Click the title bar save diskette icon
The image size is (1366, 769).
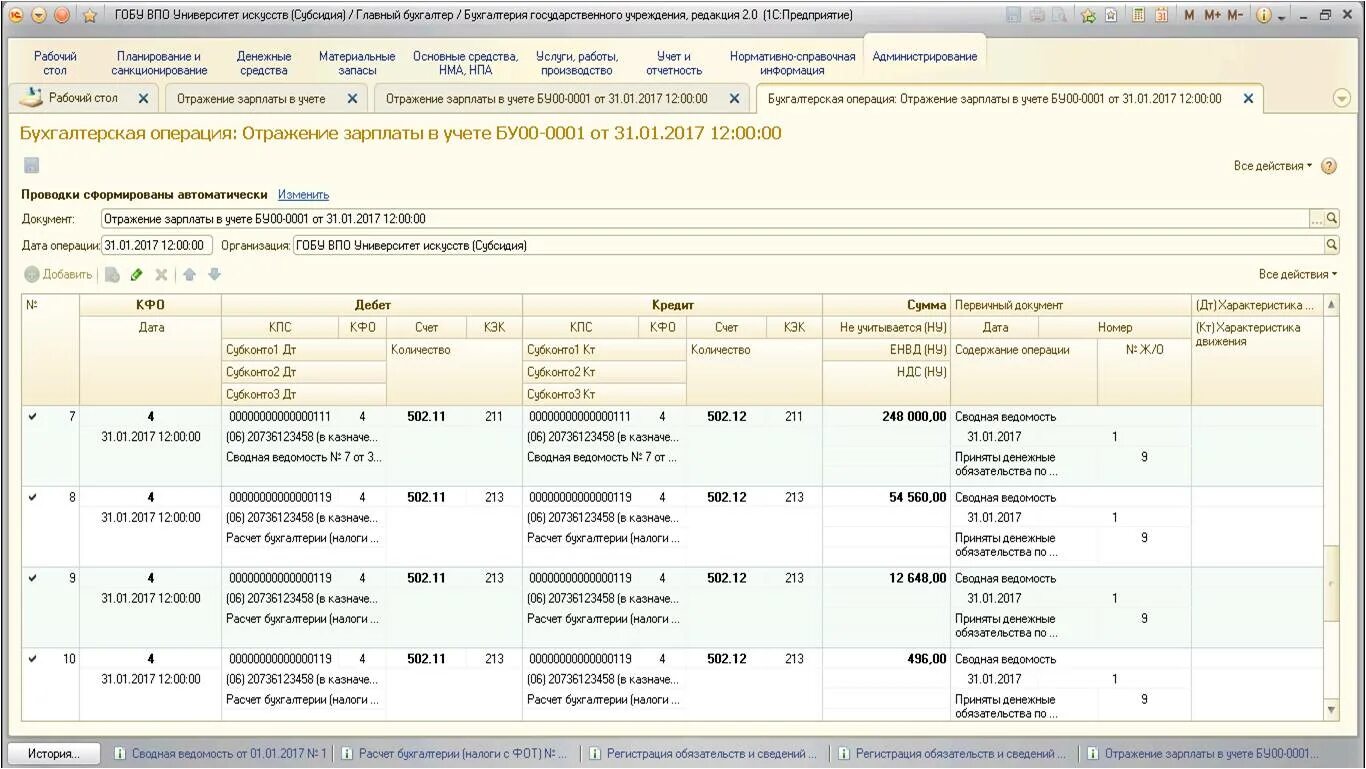pos(1014,16)
